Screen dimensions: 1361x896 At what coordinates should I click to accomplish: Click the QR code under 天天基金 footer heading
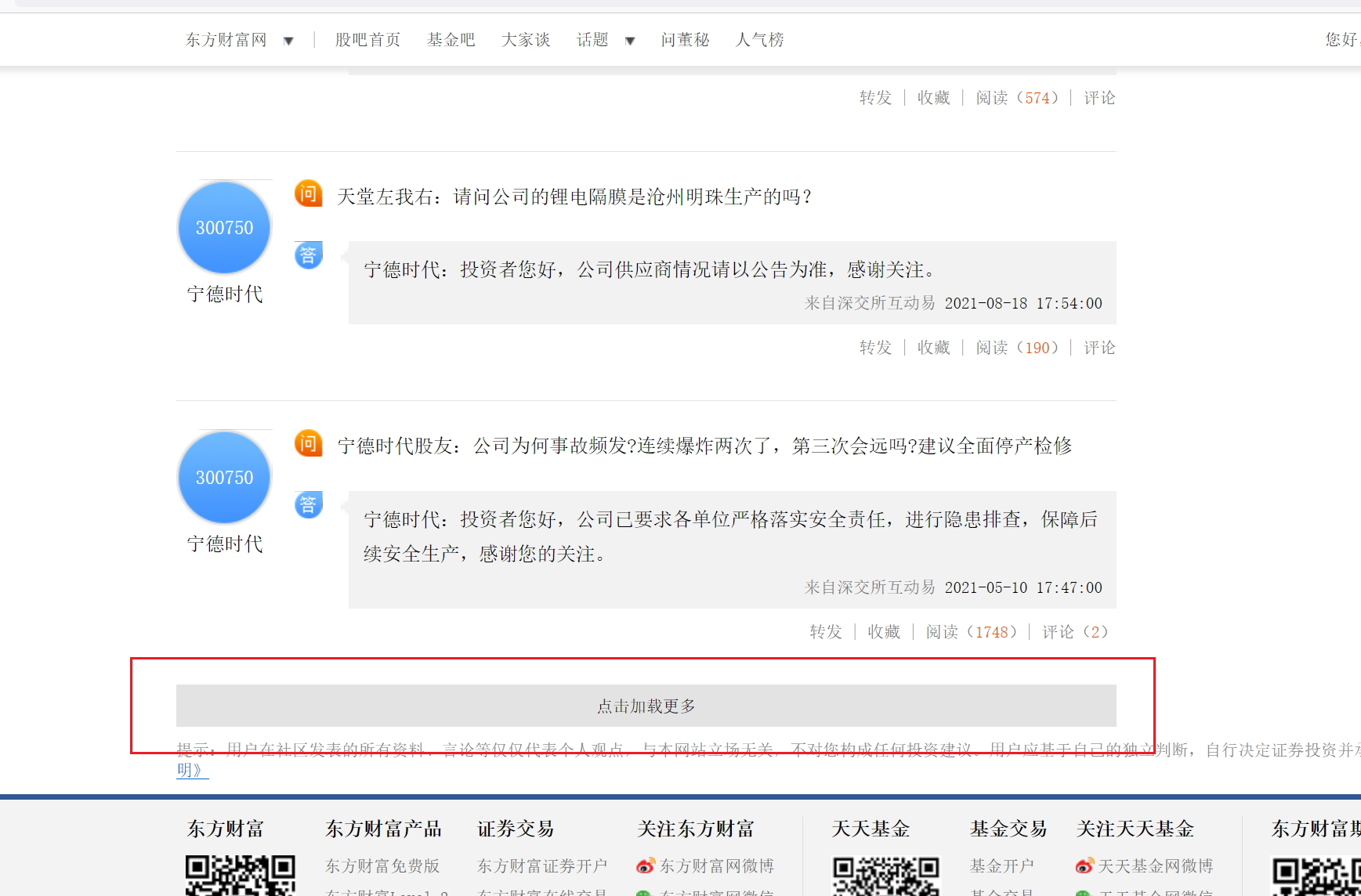pos(886,876)
